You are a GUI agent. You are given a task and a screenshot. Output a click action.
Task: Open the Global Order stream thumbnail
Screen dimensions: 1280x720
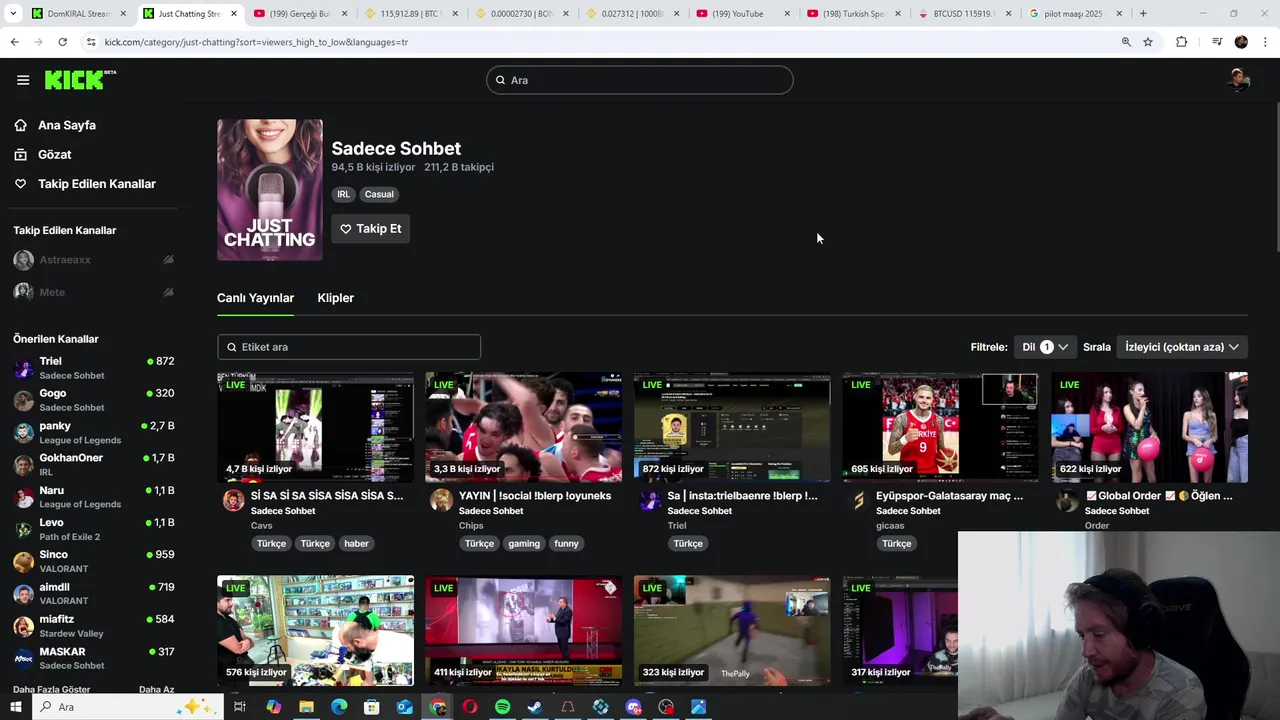[1149, 428]
